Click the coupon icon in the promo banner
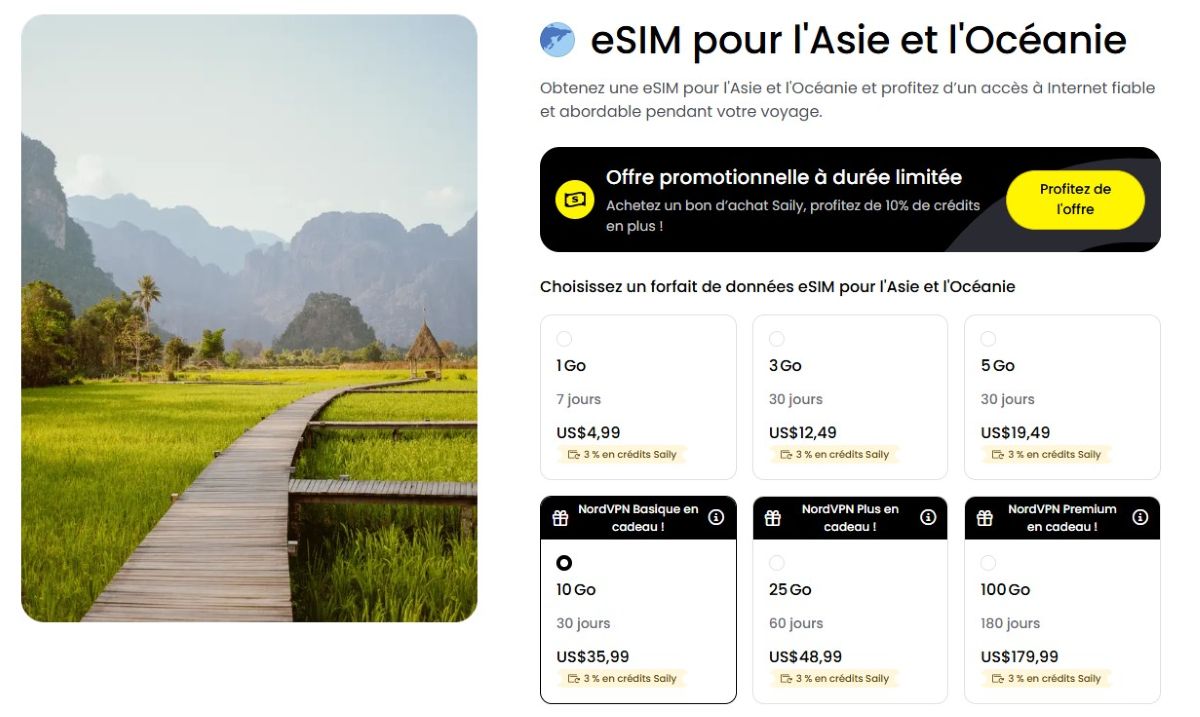Image resolution: width=1200 pixels, height=717 pixels. (573, 200)
